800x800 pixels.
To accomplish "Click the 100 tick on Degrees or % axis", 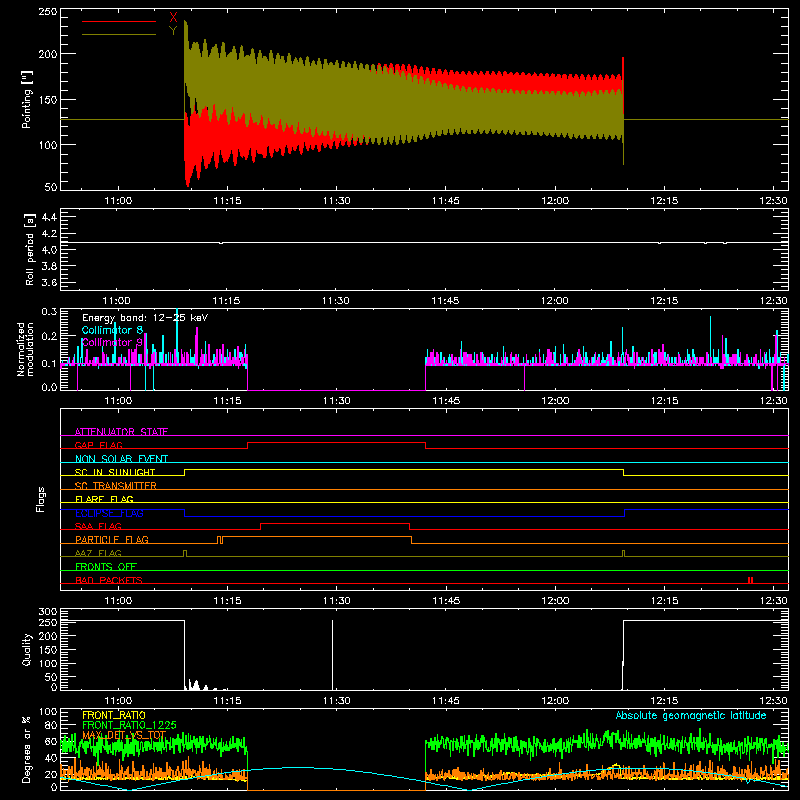I will click(48, 712).
